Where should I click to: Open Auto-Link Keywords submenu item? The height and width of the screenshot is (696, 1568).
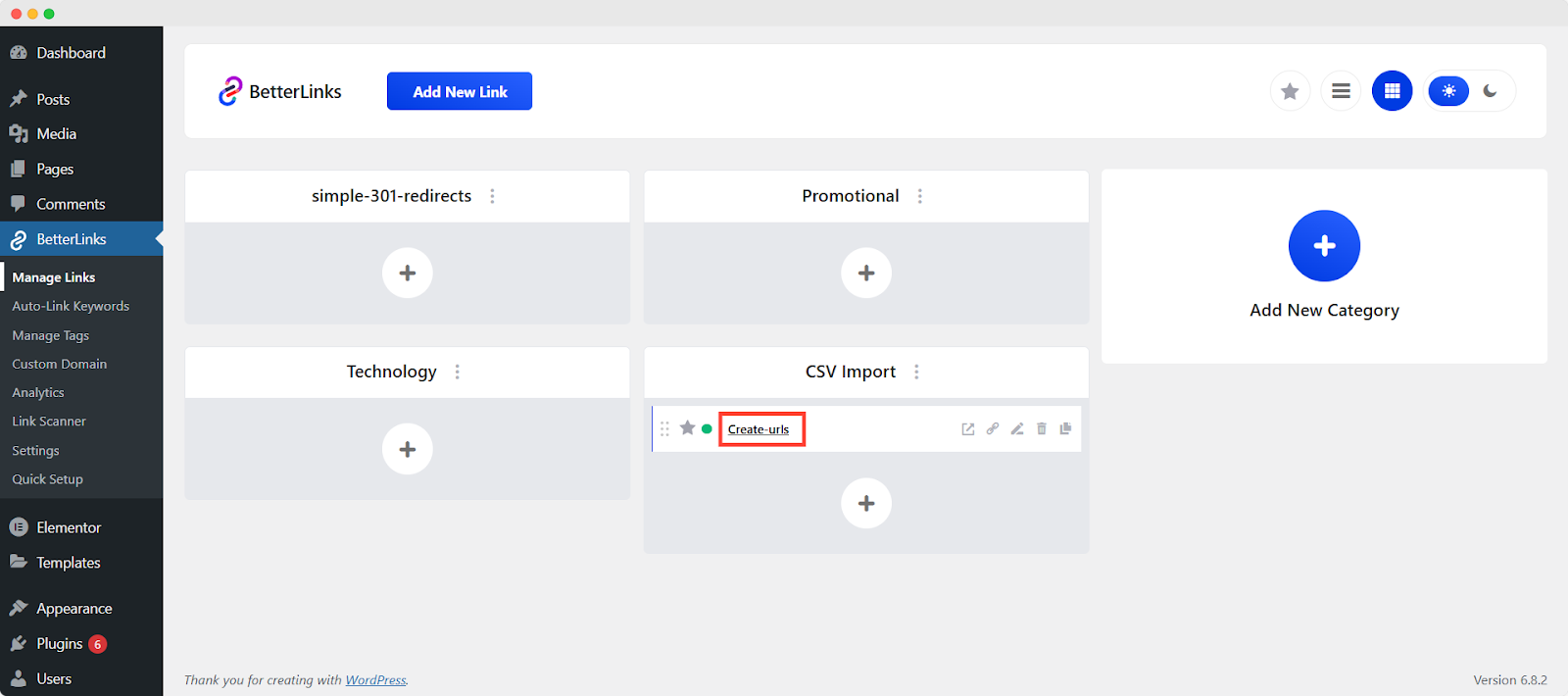pyautogui.click(x=71, y=306)
